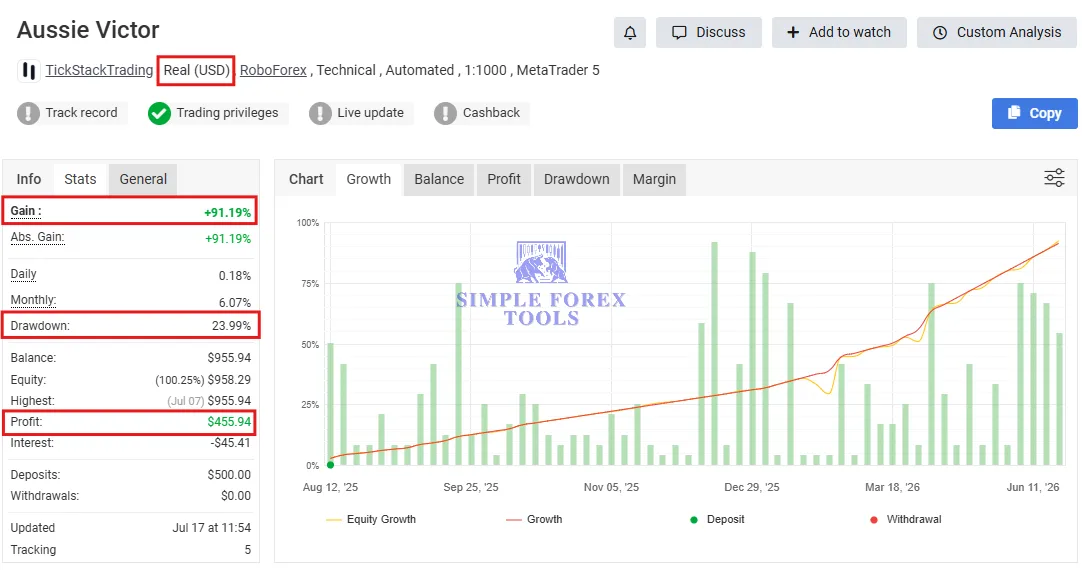Image resolution: width=1082 pixels, height=570 pixels.
Task: Click the Tracking count row
Action: point(130,550)
